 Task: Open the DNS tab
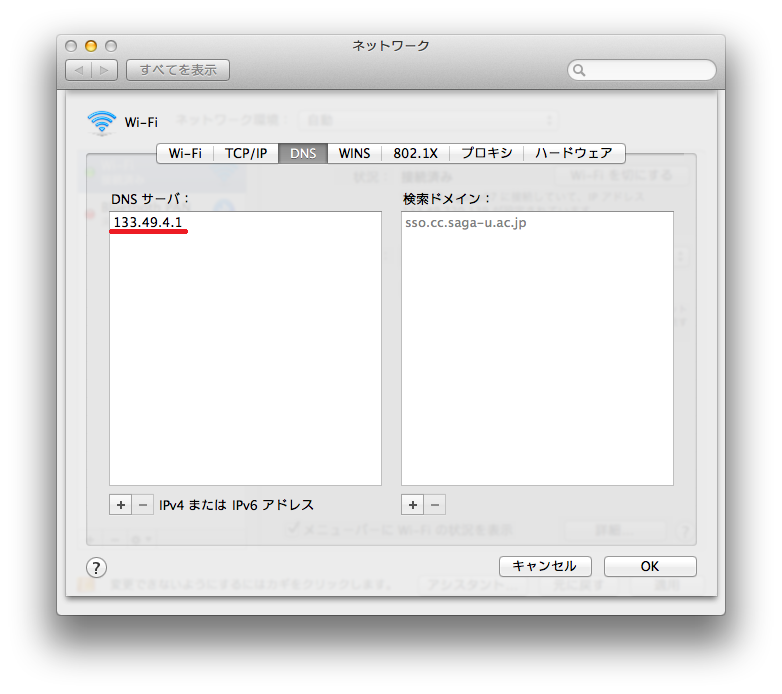click(x=303, y=153)
